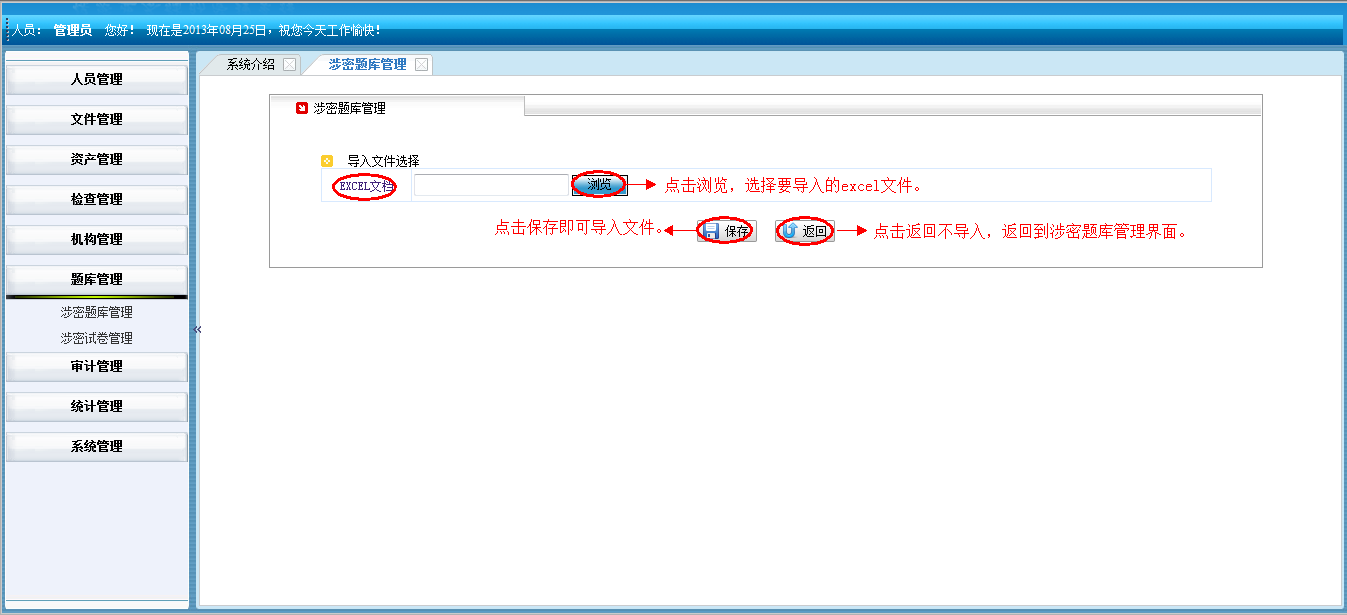
Task: Click the EXCEL file path input field
Action: tap(491, 185)
